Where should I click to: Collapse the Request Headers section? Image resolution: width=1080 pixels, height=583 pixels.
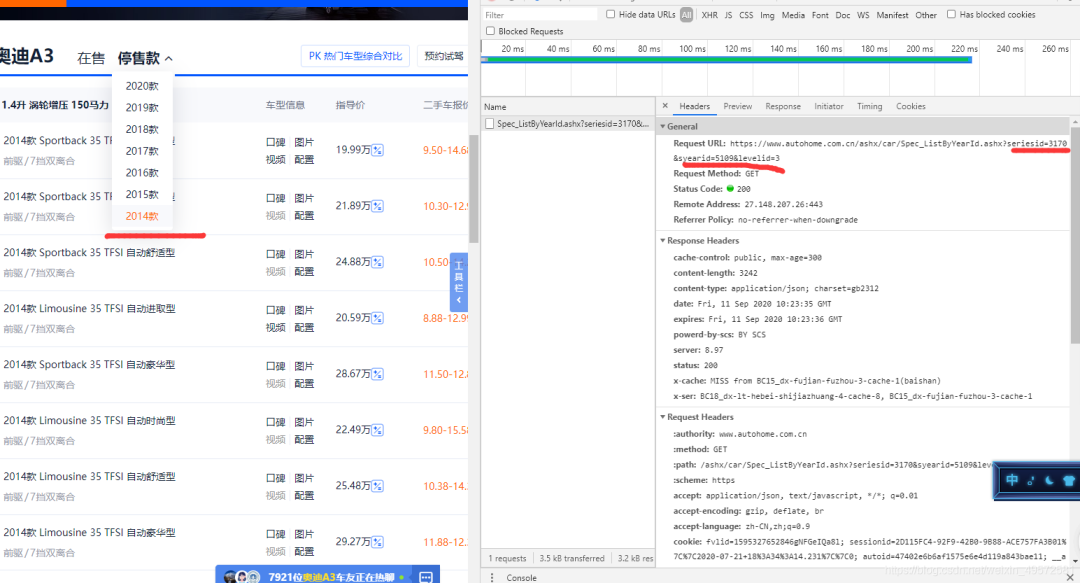[x=663, y=417]
